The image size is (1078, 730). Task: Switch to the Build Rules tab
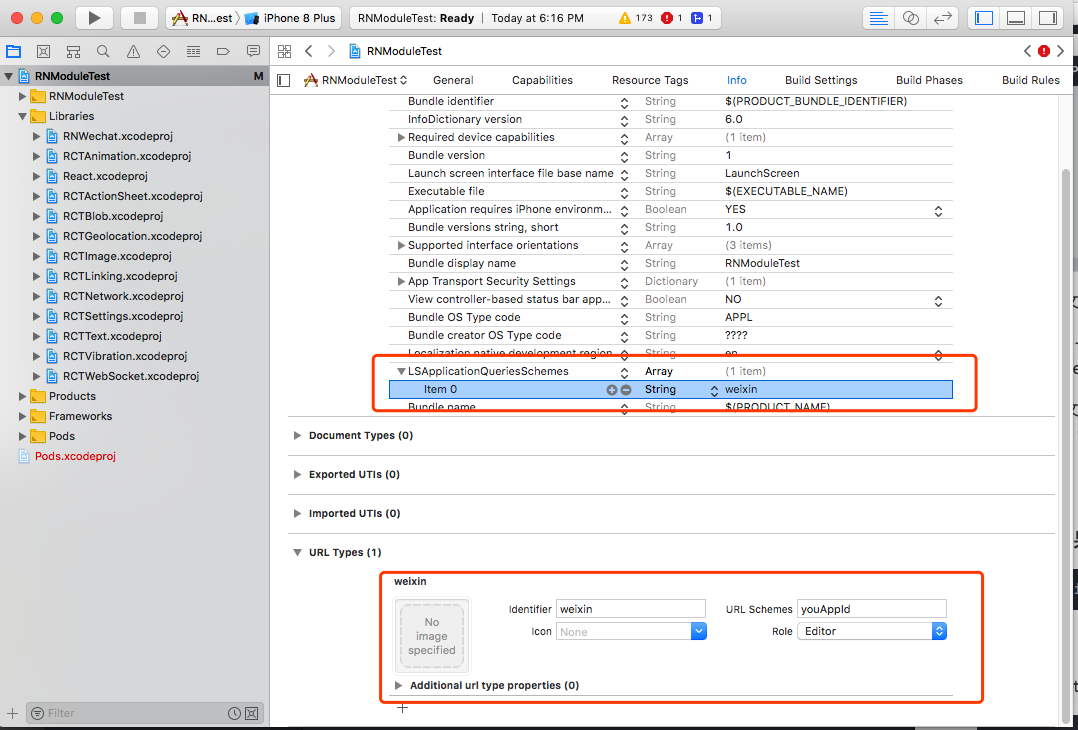point(1031,80)
